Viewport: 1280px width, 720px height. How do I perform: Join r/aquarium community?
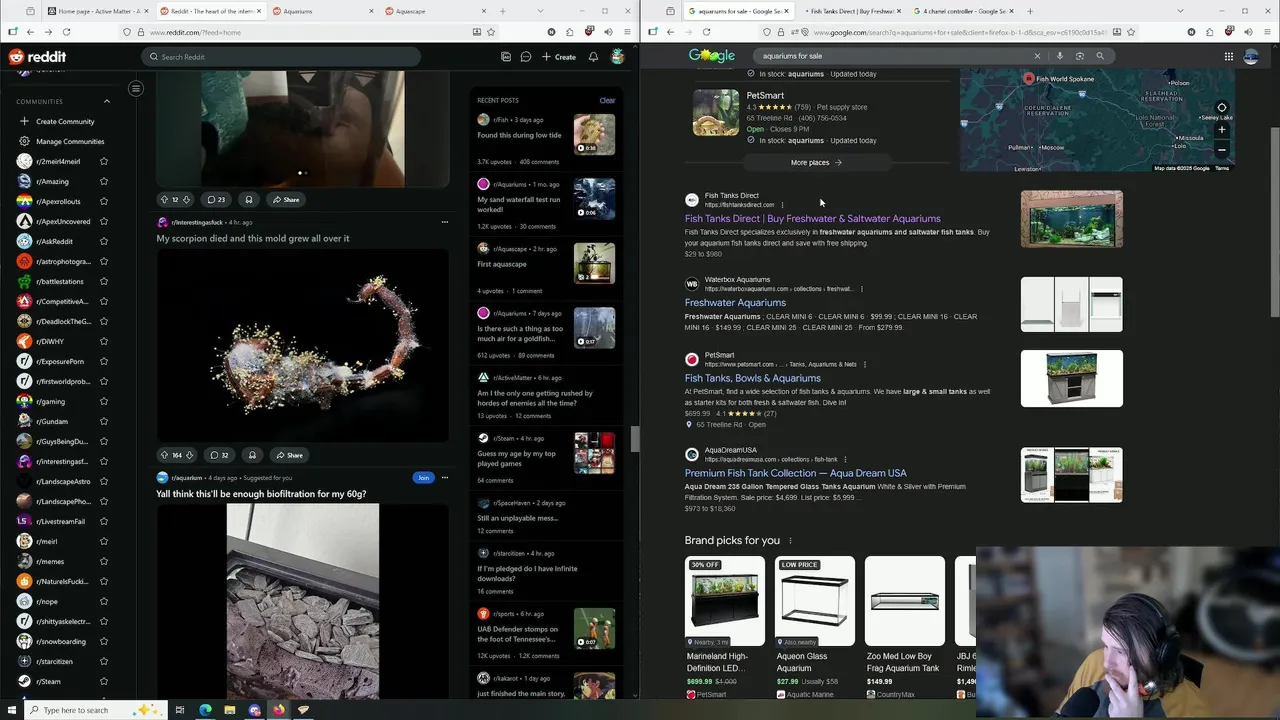point(423,478)
